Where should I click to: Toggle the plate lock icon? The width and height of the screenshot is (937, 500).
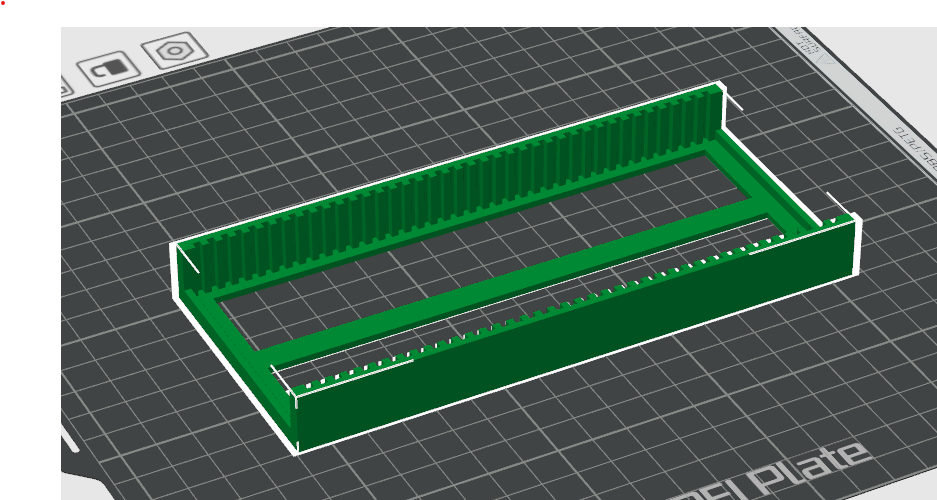[109, 70]
